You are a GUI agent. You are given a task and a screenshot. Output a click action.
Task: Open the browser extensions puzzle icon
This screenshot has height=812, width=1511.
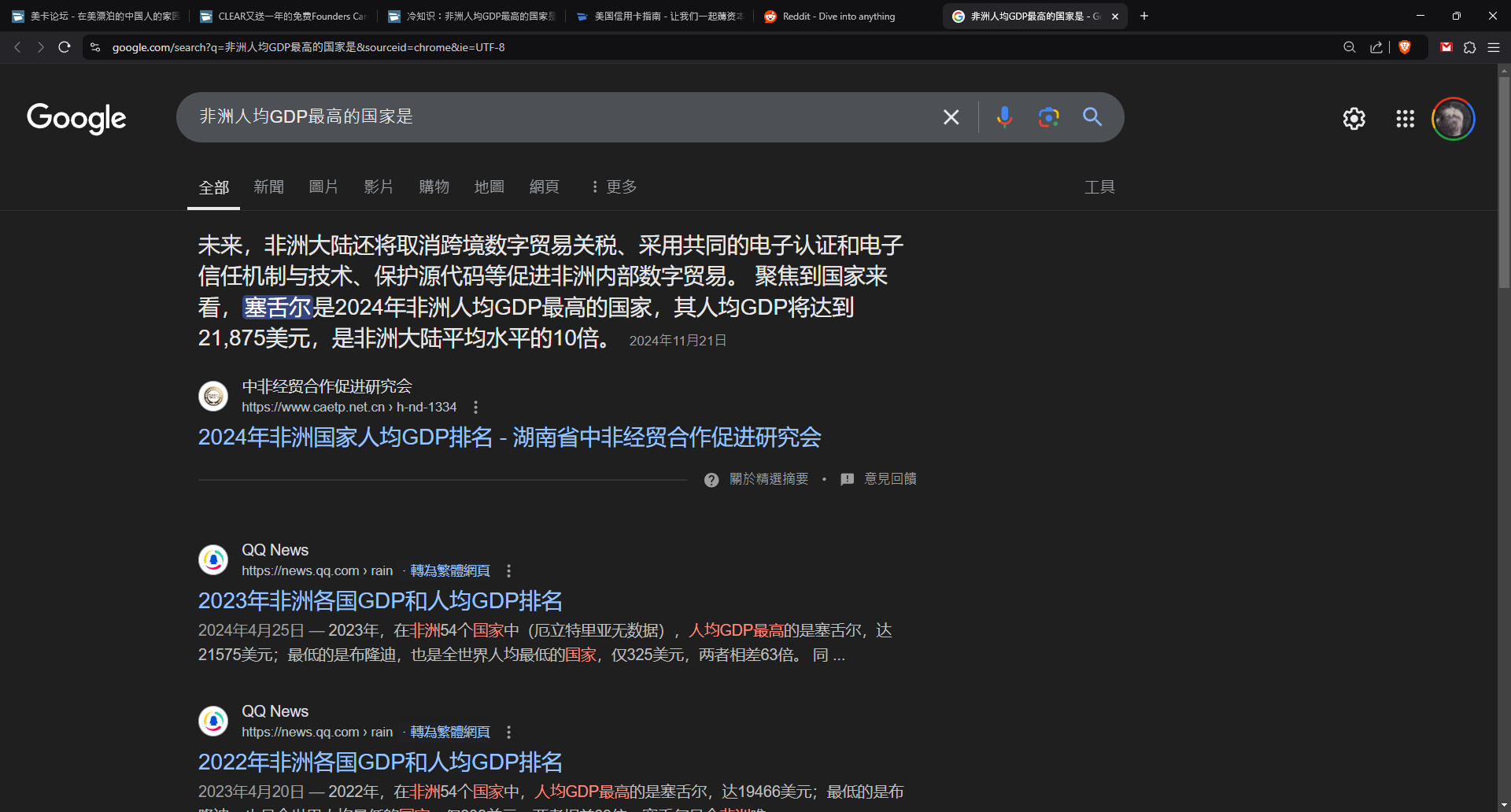click(1469, 47)
